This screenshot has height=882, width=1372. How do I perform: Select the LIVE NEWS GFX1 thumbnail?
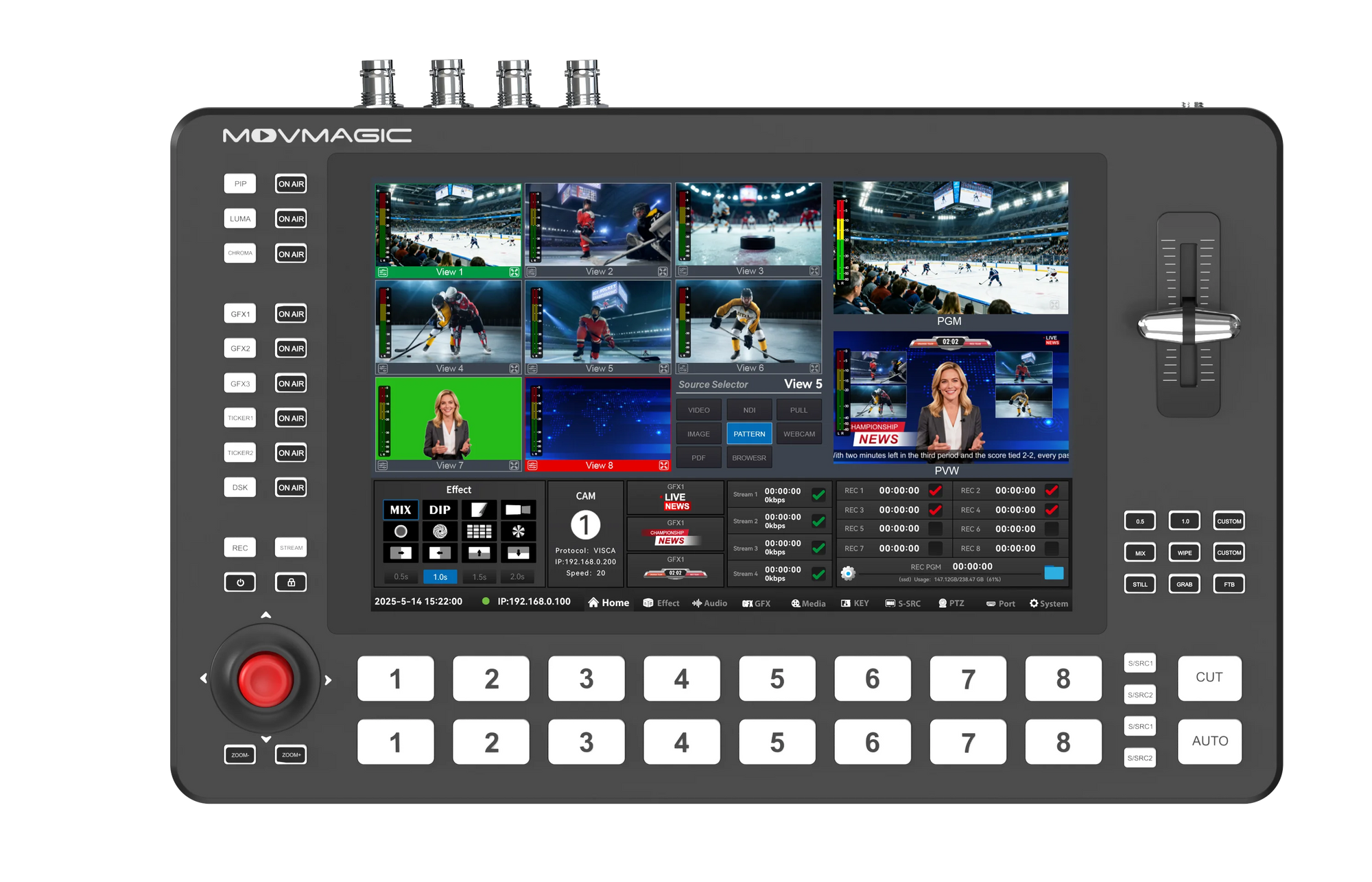[x=676, y=498]
